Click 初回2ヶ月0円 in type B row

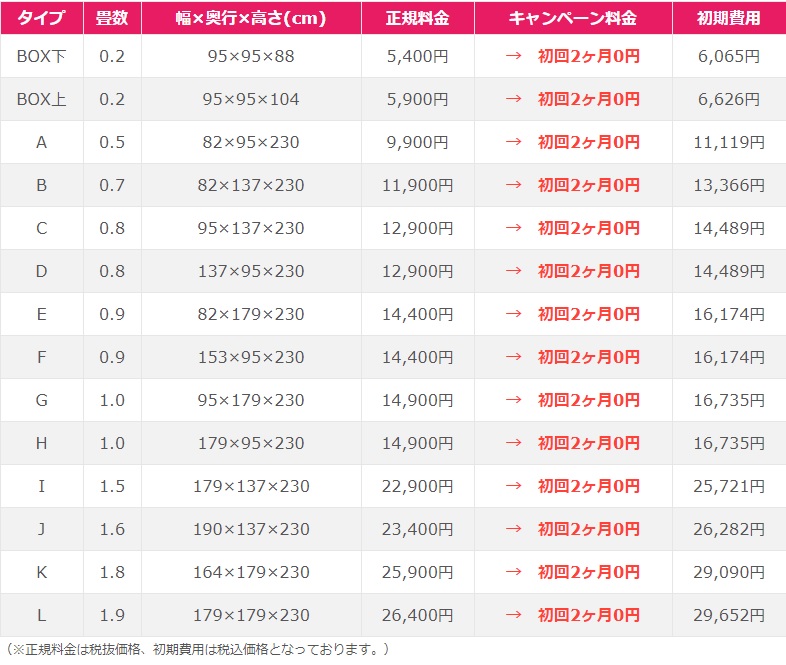589,185
